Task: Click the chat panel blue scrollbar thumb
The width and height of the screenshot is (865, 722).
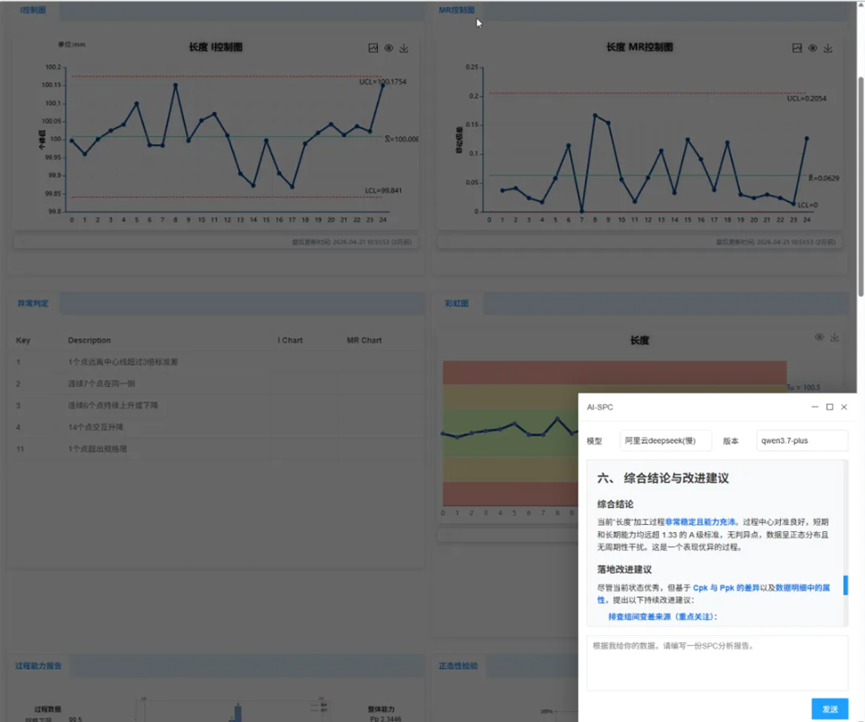Action: tap(846, 585)
